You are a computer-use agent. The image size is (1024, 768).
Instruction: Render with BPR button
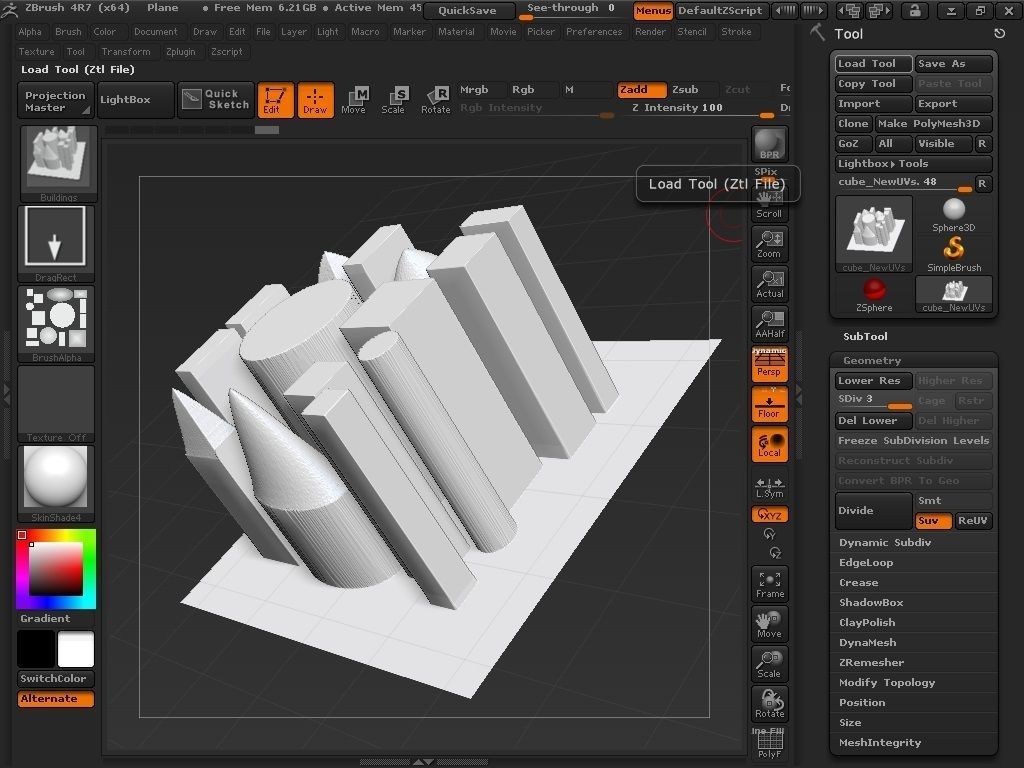coord(769,144)
